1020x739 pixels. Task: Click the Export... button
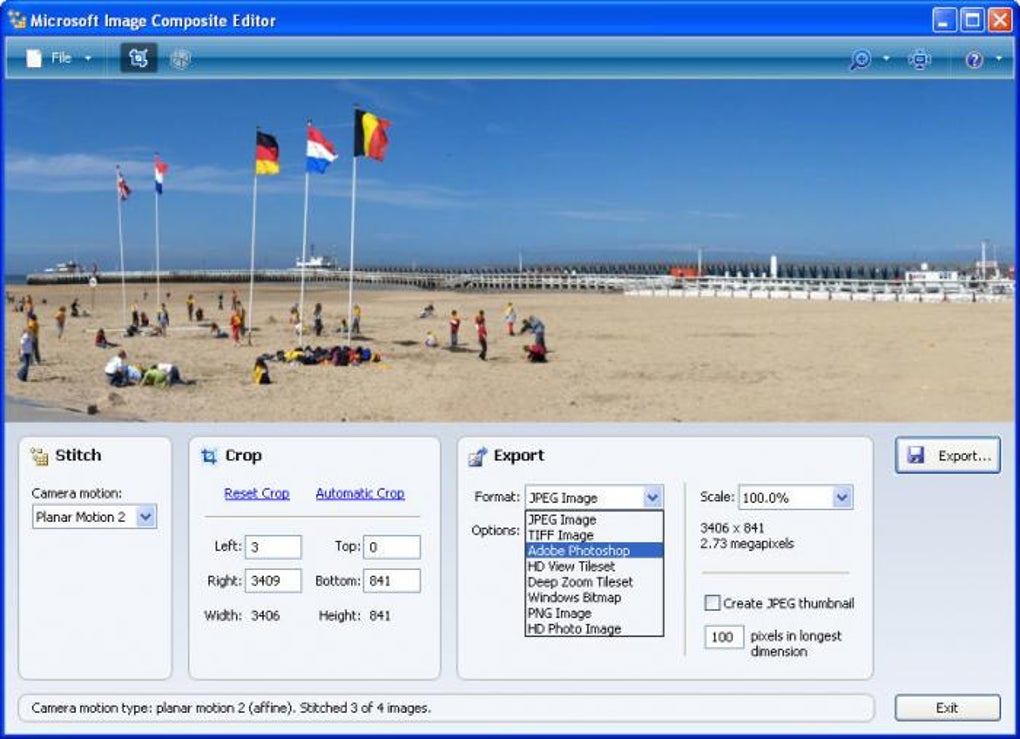tap(948, 455)
